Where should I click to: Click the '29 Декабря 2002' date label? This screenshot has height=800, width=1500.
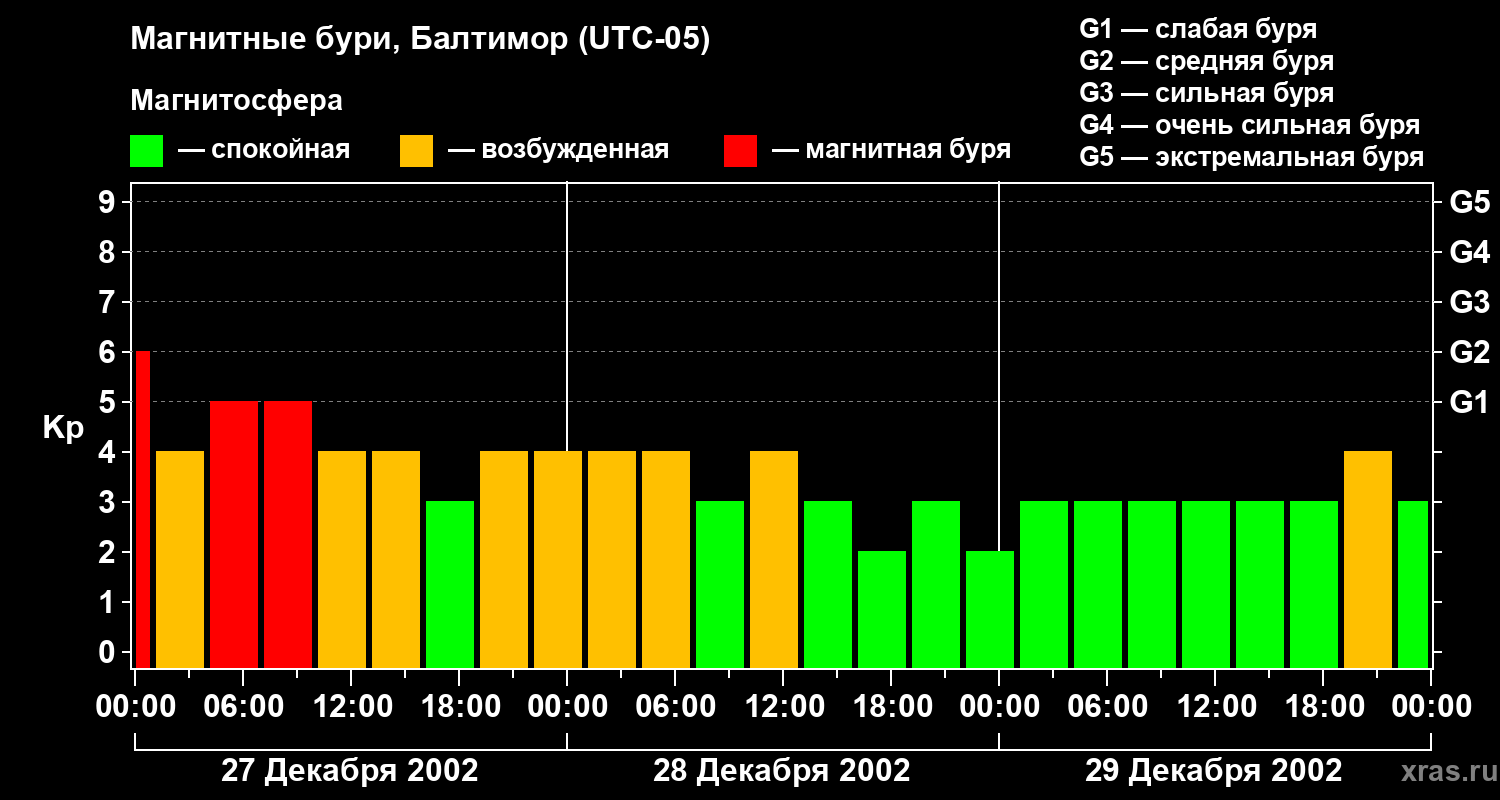click(1213, 771)
